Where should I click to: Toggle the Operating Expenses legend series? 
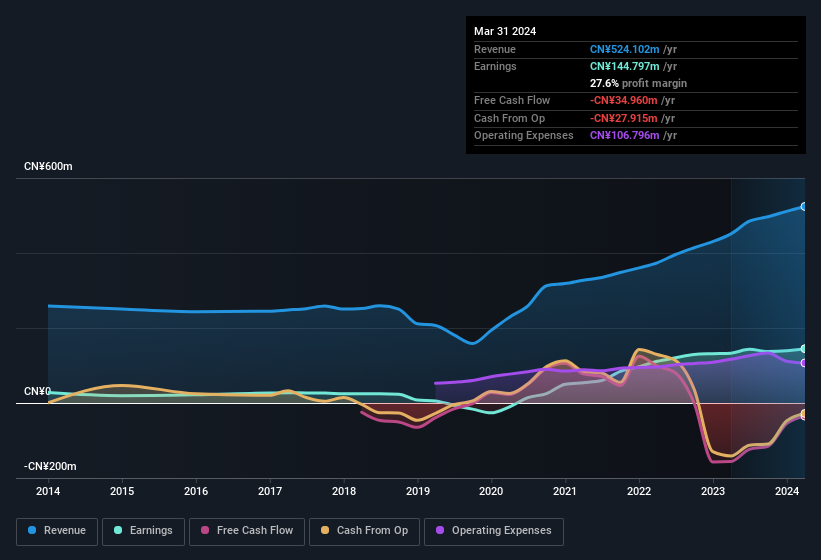pyautogui.click(x=493, y=531)
